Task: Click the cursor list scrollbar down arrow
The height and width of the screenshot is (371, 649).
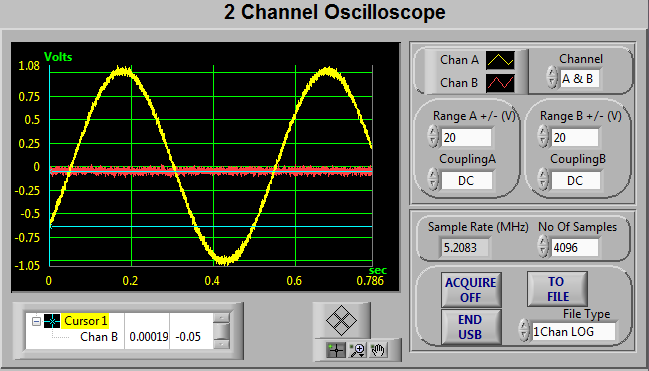Action: (222, 344)
